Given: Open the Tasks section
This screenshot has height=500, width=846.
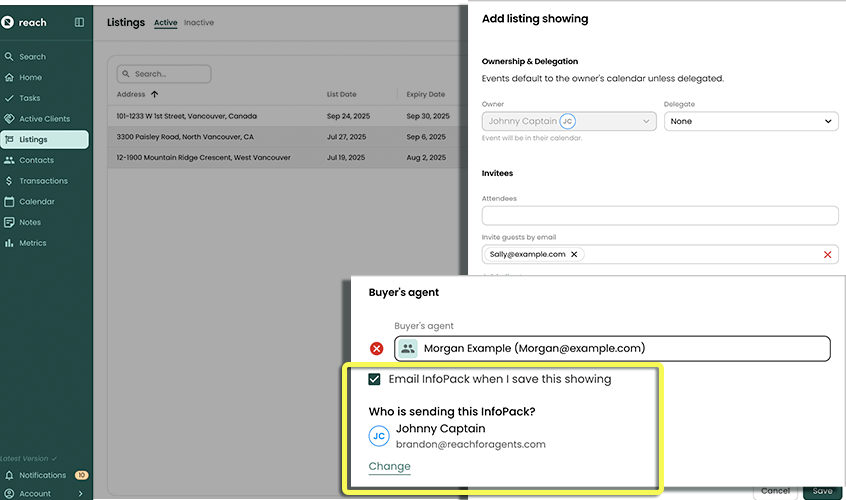Looking at the screenshot, I should [x=30, y=98].
